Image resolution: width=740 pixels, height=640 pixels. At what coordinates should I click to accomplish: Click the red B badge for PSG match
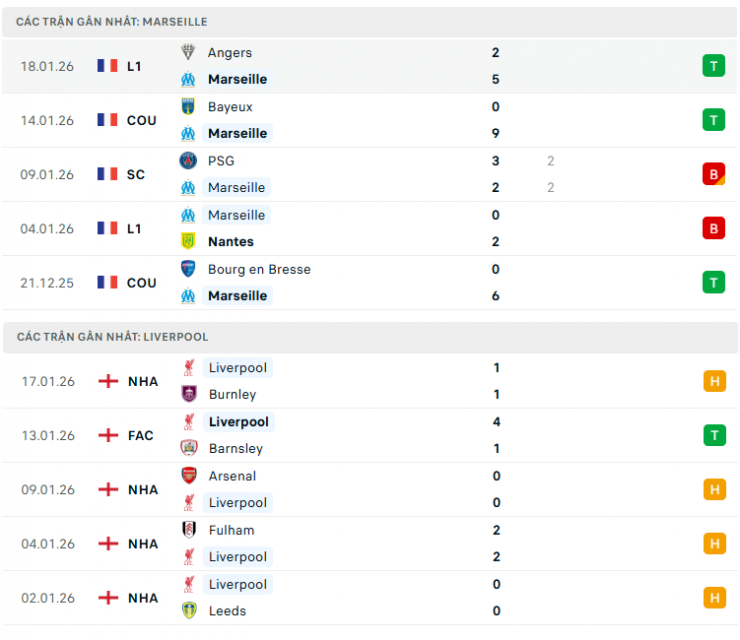pyautogui.click(x=713, y=174)
